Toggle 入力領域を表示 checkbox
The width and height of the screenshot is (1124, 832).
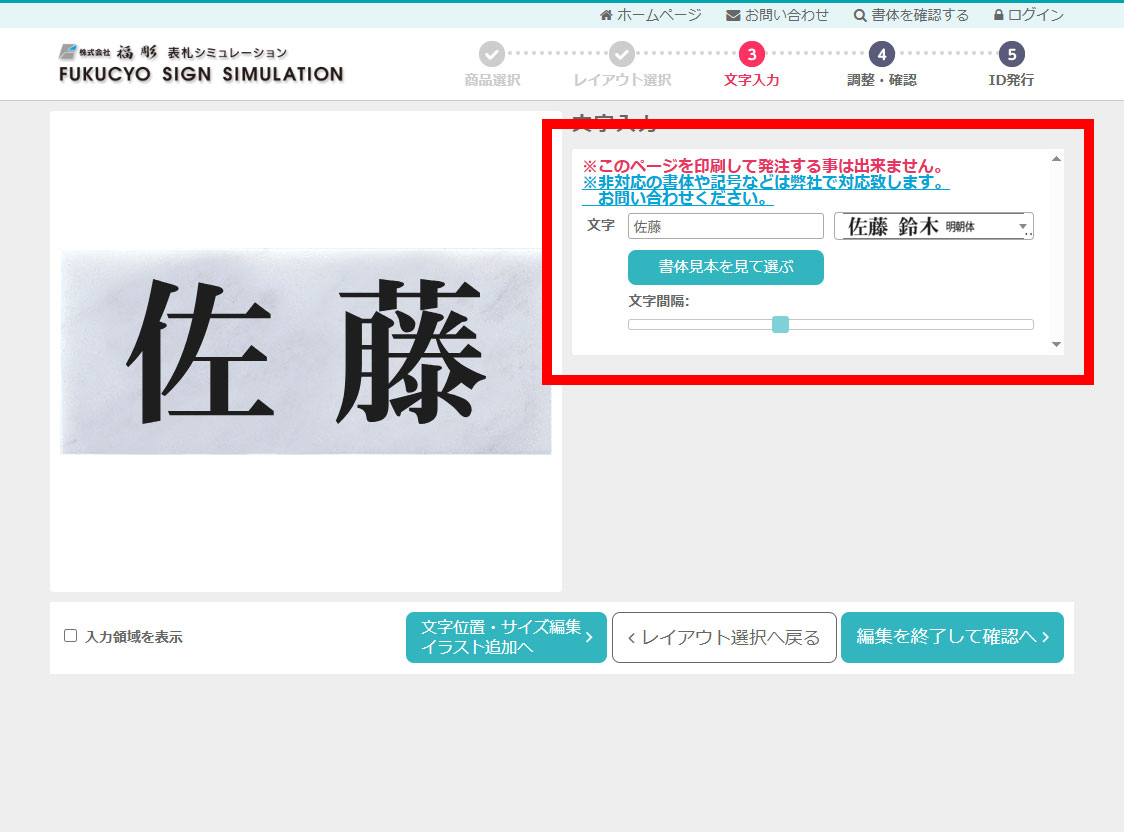tap(70, 636)
